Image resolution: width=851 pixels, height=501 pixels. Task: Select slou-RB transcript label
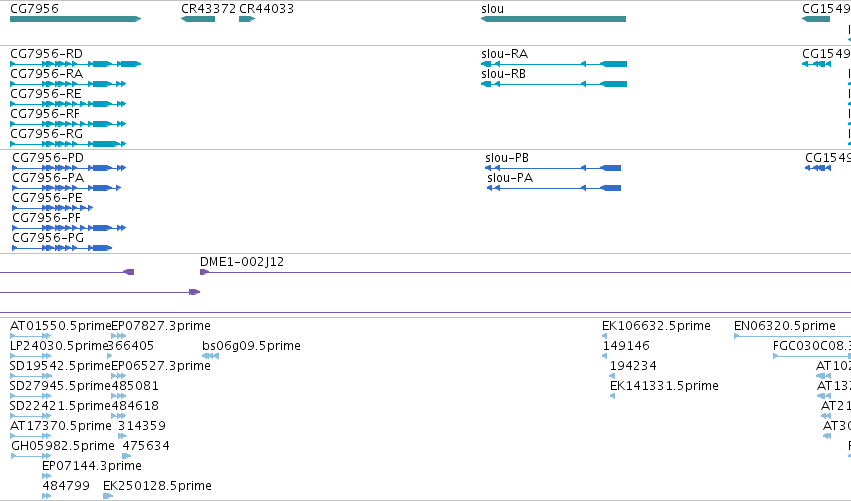pyautogui.click(x=503, y=74)
